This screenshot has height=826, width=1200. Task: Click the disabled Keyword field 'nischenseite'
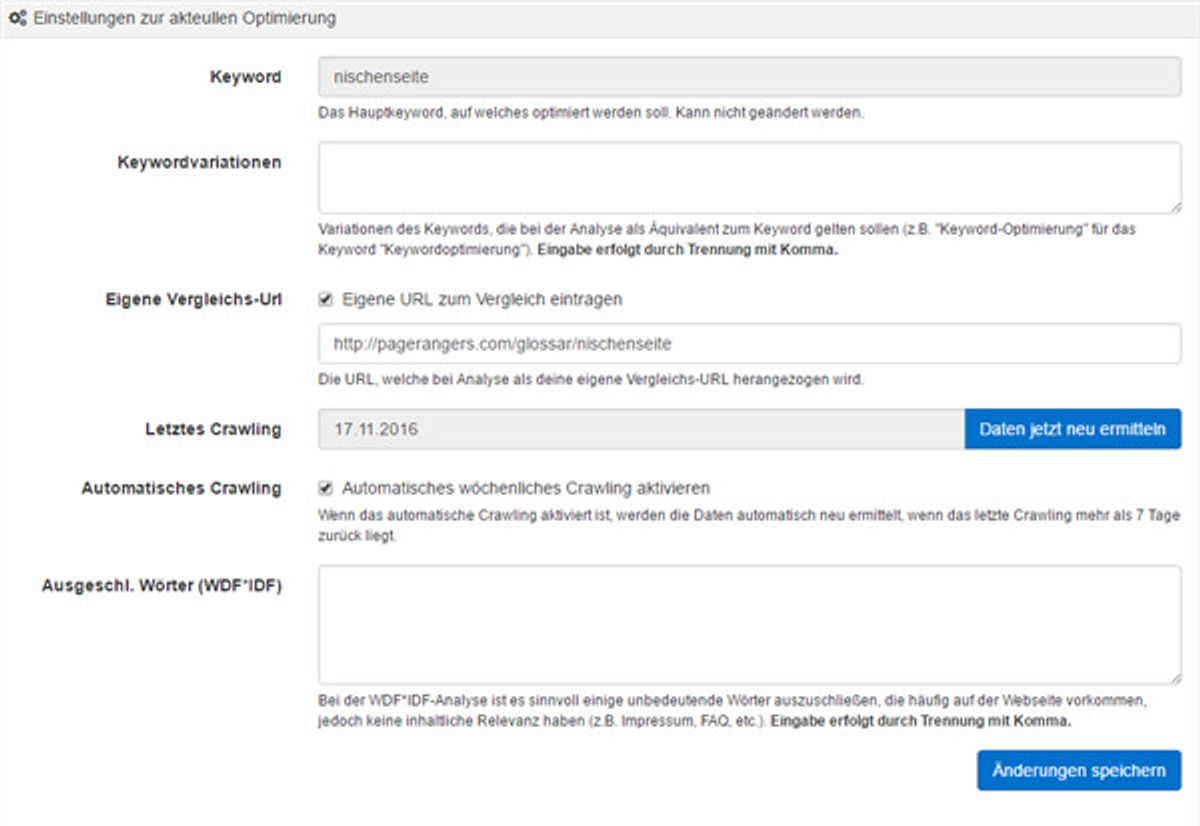point(750,77)
